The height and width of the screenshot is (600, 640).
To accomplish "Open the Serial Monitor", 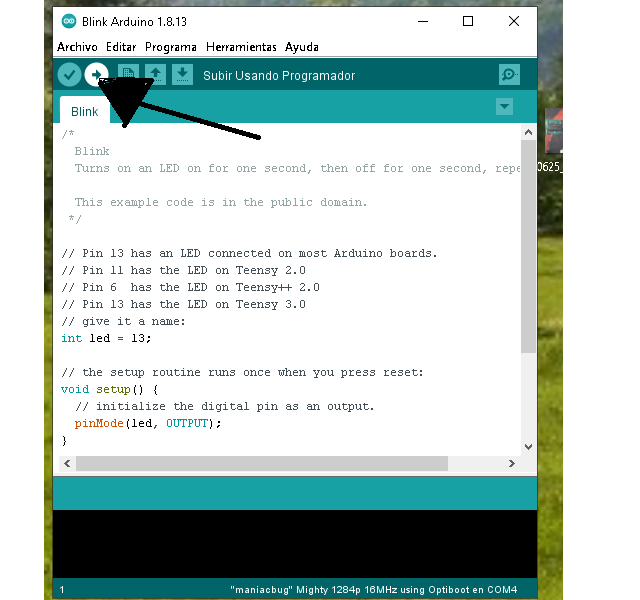I will pyautogui.click(x=509, y=75).
